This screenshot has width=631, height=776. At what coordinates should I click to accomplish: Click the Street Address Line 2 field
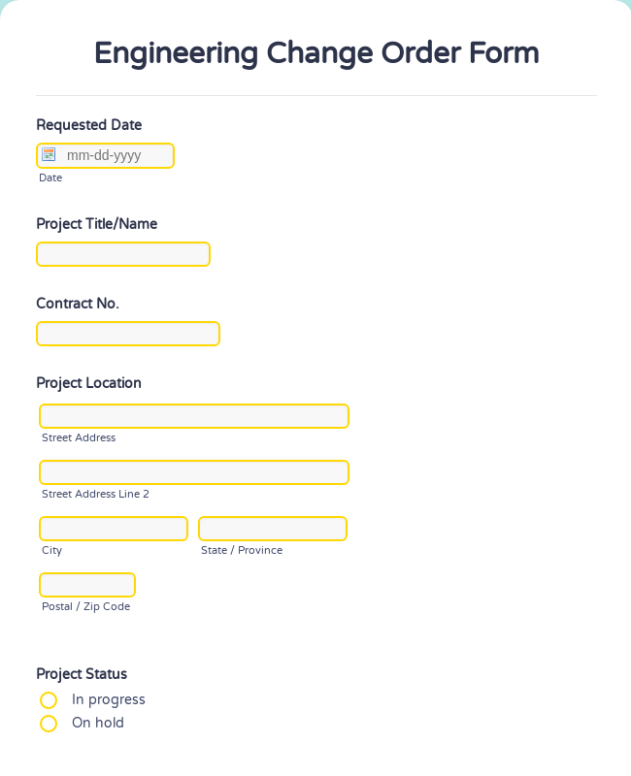point(194,472)
